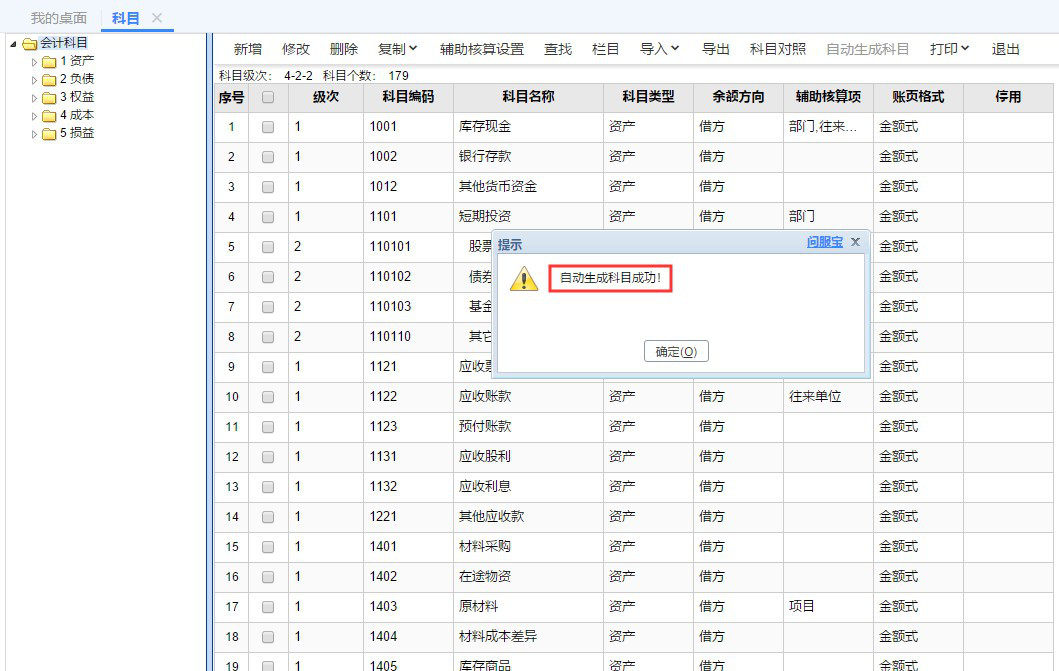Image resolution: width=1059 pixels, height=671 pixels.
Task: Check the box for row 1101 短期投资
Action: (x=268, y=217)
